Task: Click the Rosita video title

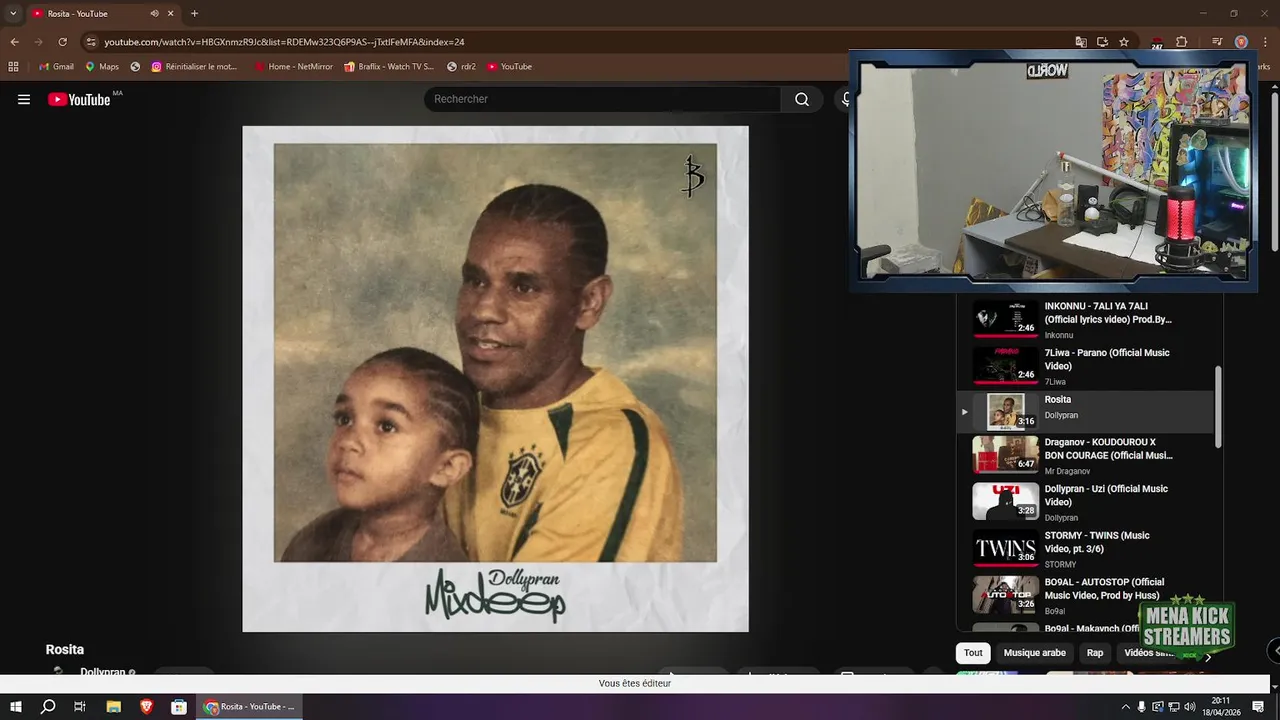Action: pyautogui.click(x=65, y=649)
